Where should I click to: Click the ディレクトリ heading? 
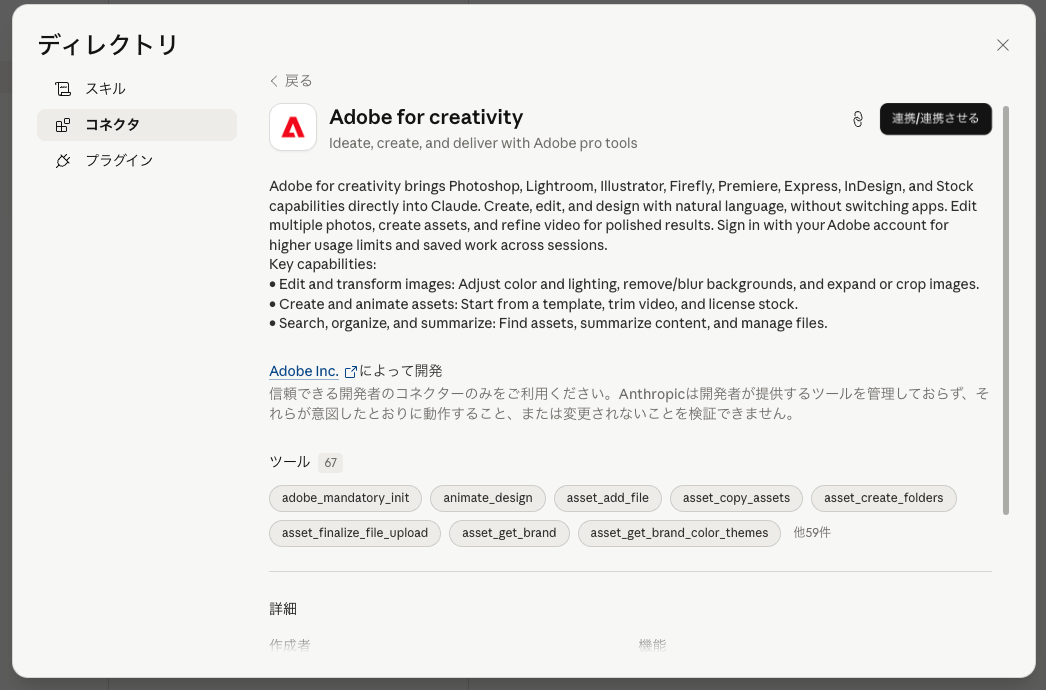[x=108, y=45]
